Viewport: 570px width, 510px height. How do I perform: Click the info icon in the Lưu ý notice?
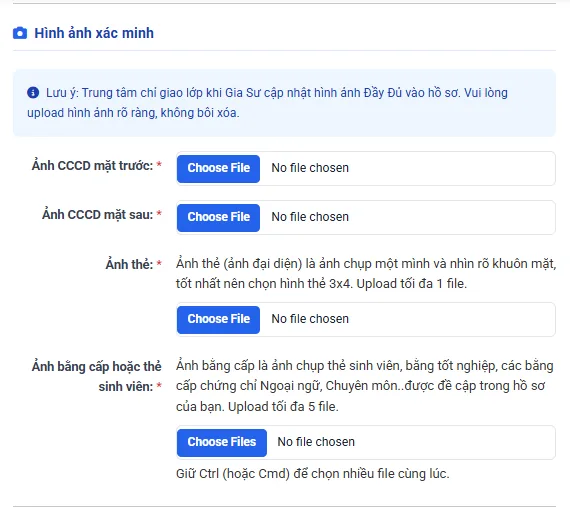33,92
